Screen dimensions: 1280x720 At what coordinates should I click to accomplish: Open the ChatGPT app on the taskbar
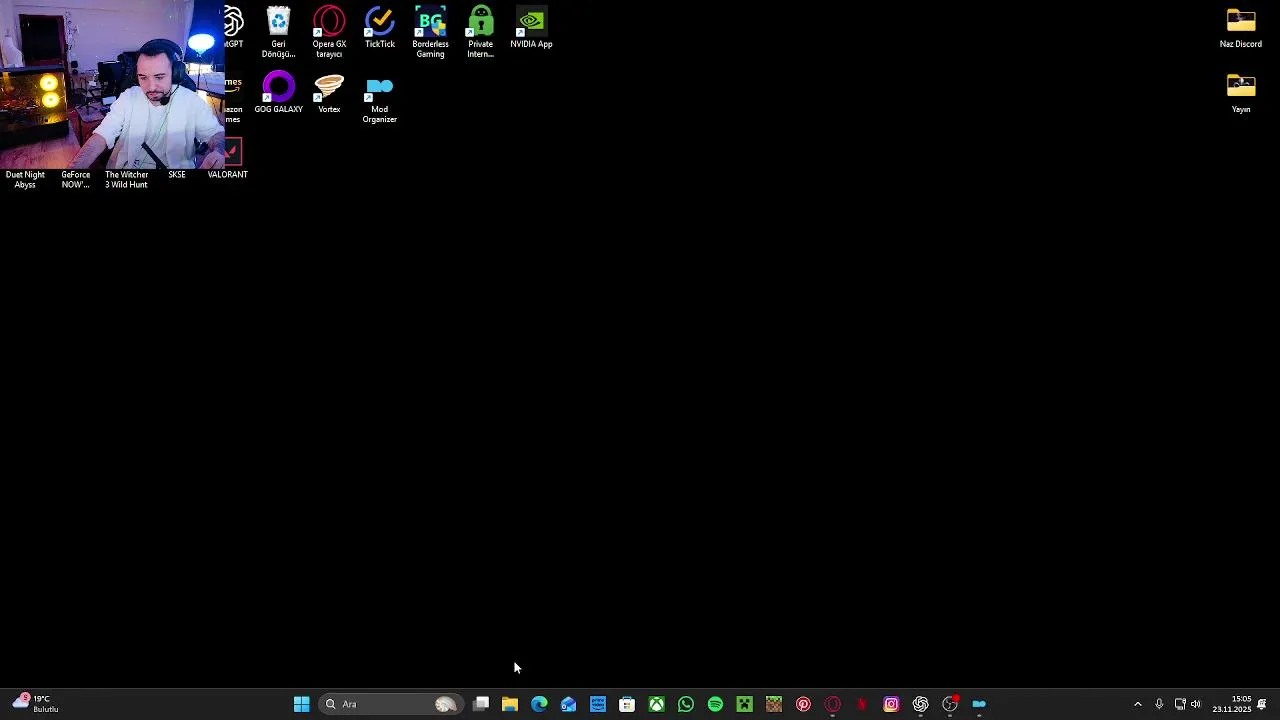[x=920, y=704]
